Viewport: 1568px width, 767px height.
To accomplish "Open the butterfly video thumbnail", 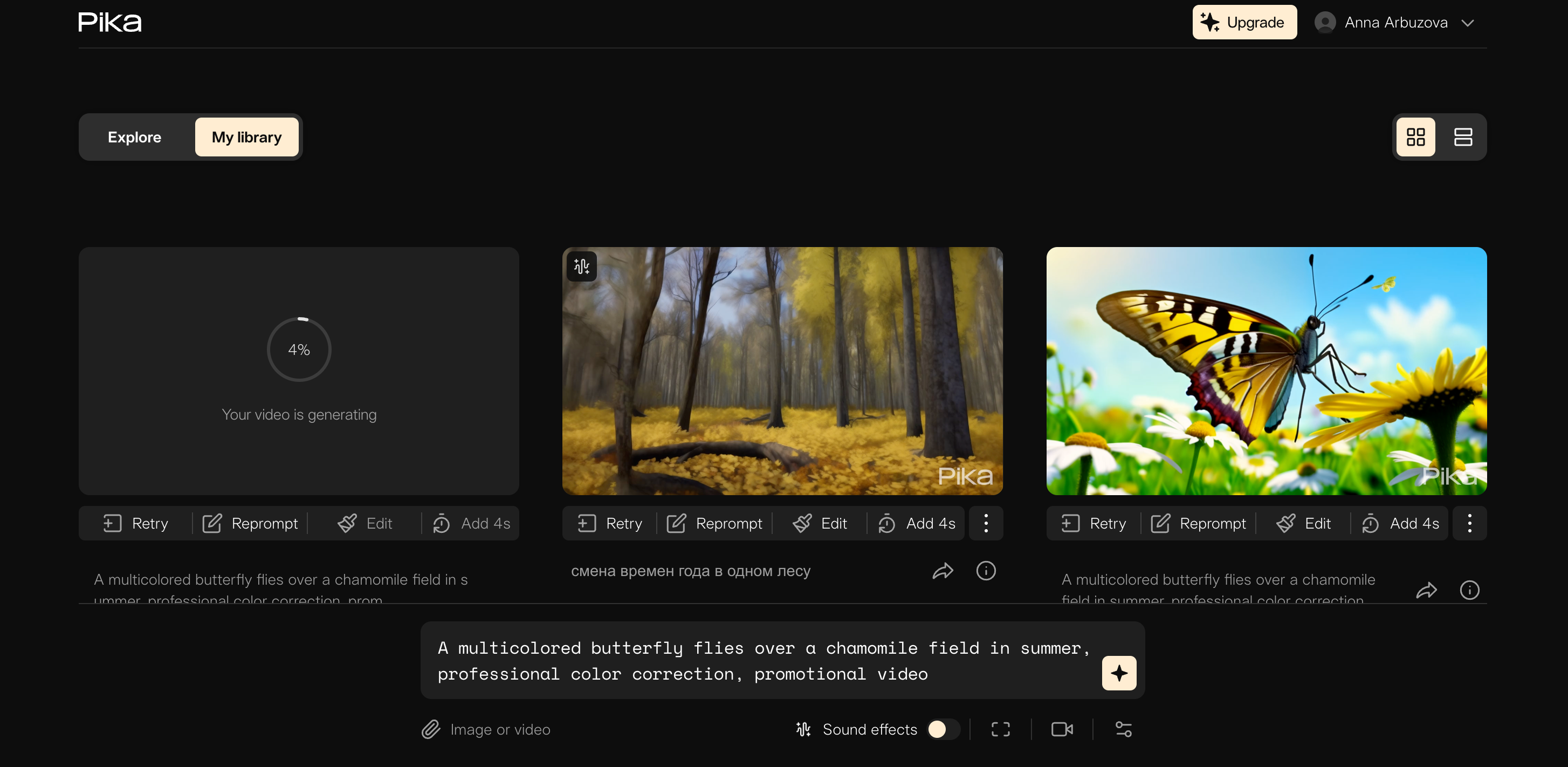I will [x=1266, y=370].
